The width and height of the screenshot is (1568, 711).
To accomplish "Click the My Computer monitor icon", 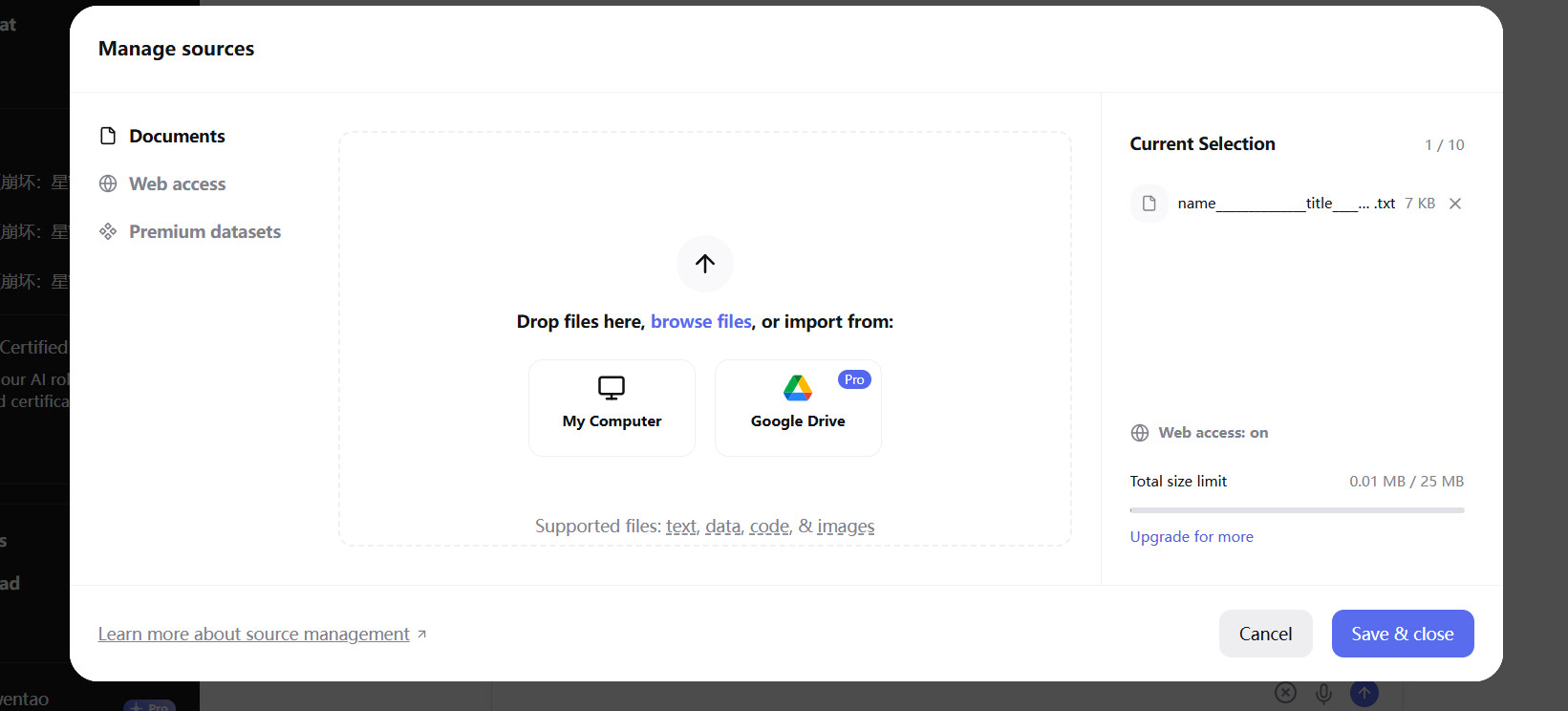I will (x=612, y=387).
